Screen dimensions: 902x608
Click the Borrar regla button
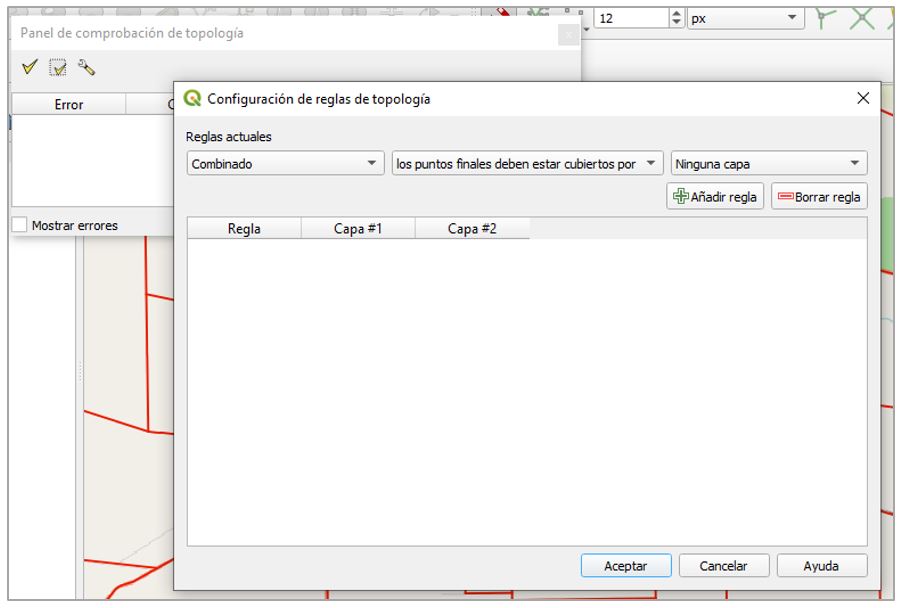(x=819, y=197)
